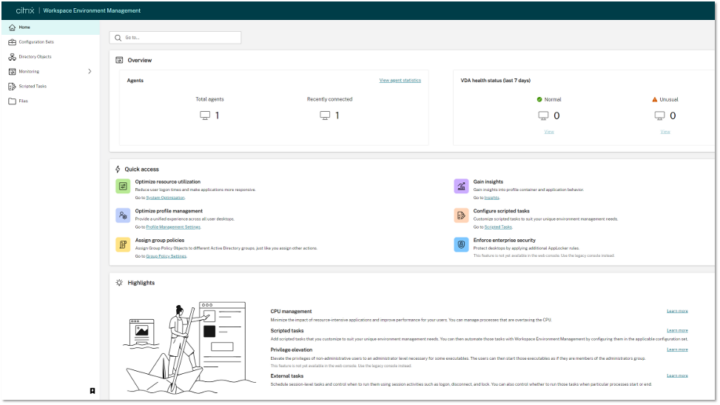The image size is (720, 405).
Task: Click Learn more for CPU management
Action: pos(677,312)
